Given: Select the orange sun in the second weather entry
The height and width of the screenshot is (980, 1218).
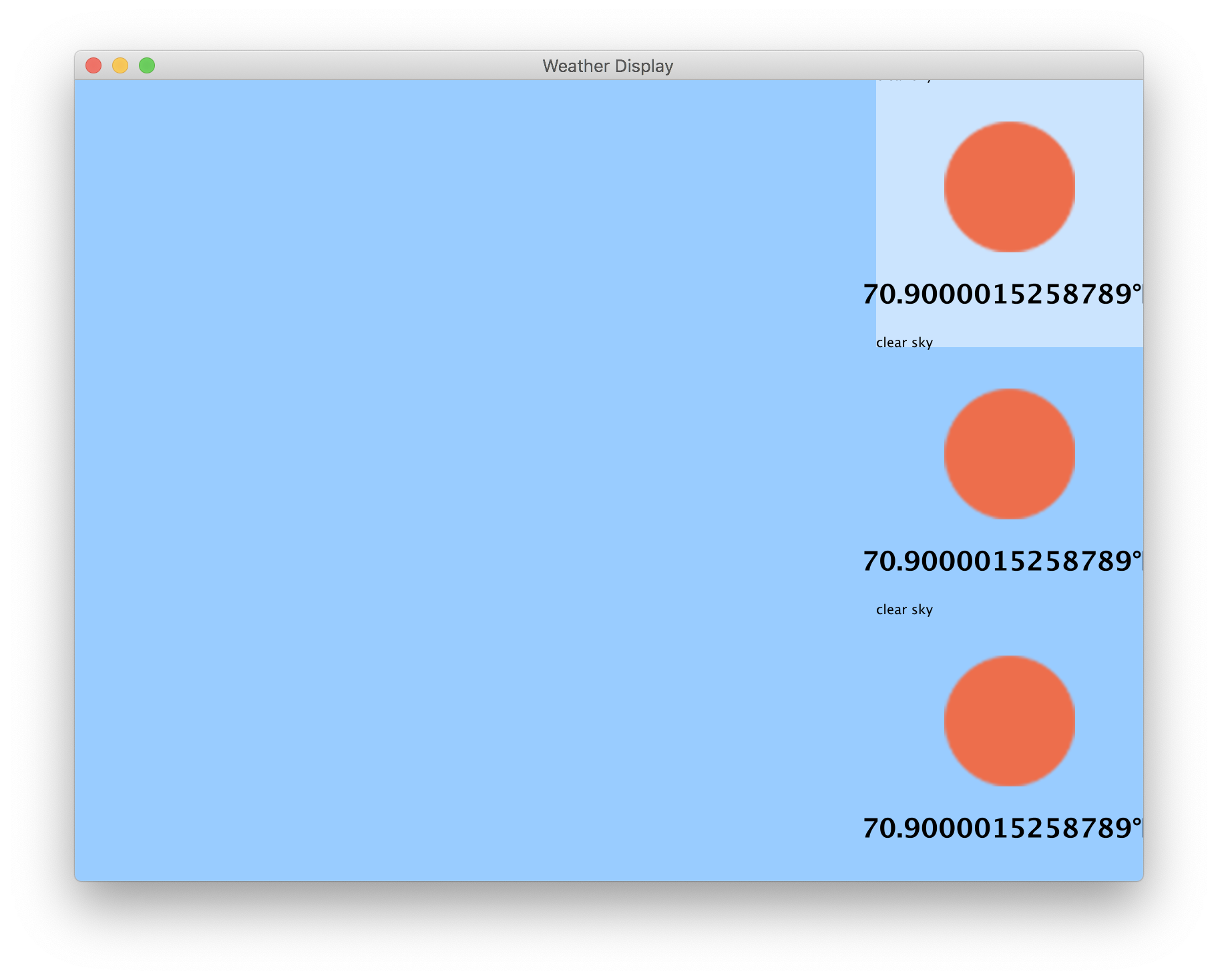Looking at the screenshot, I should point(1009,454).
